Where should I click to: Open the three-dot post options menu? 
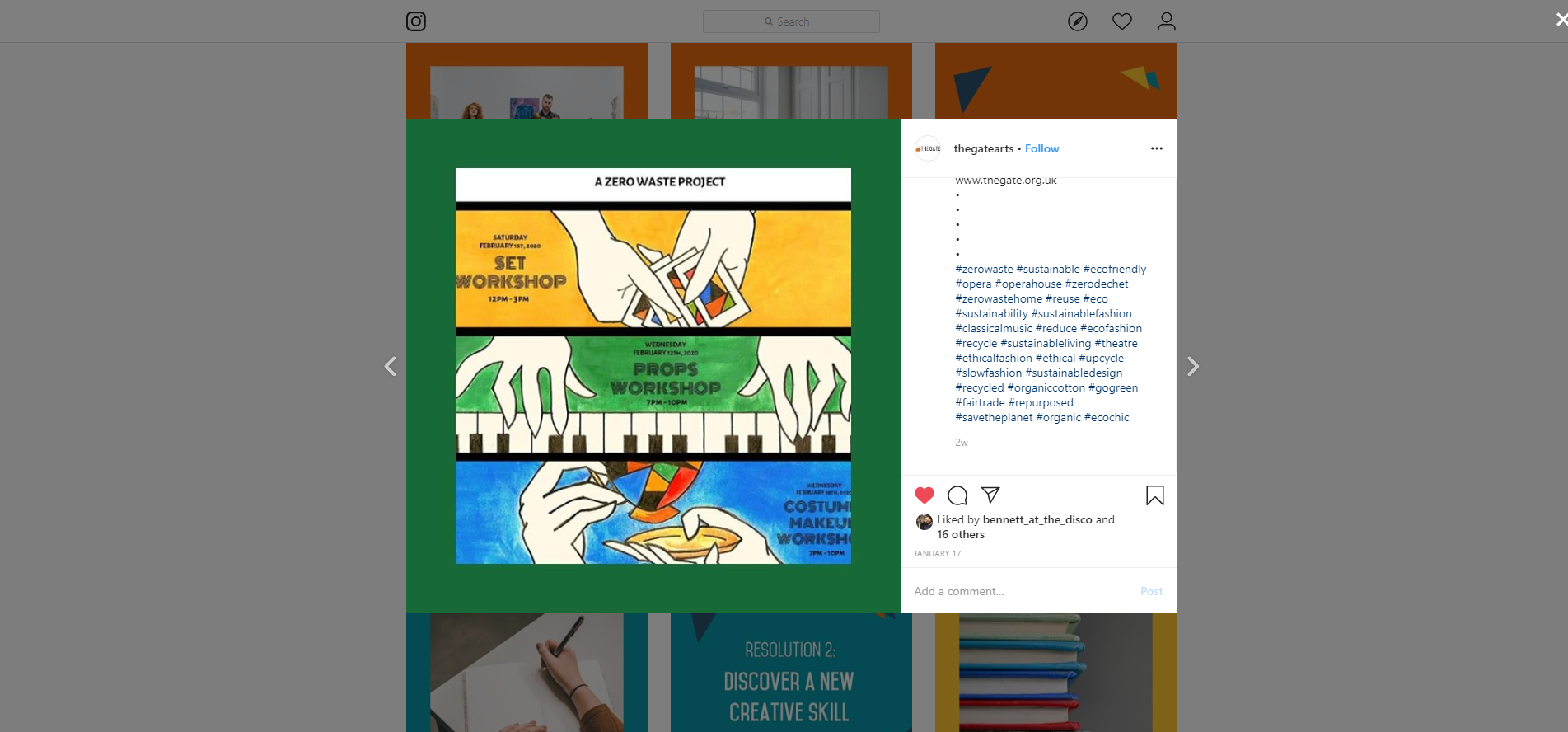1157,148
